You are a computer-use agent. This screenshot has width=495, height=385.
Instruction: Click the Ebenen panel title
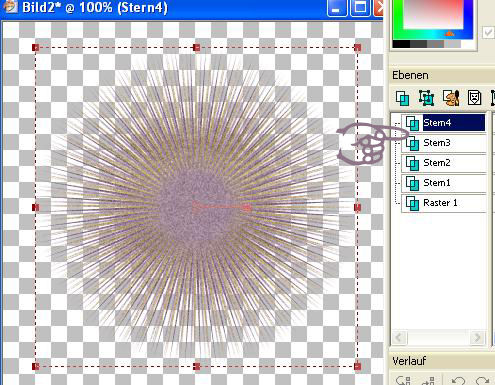[x=410, y=75]
